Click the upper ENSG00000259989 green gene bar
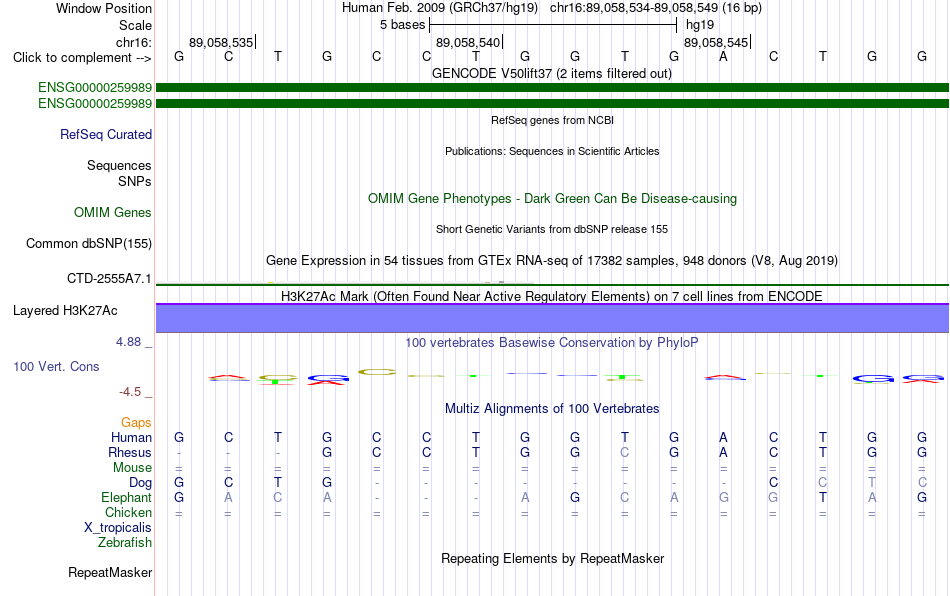Viewport: 950px width, 596px height. pyautogui.click(x=552, y=88)
